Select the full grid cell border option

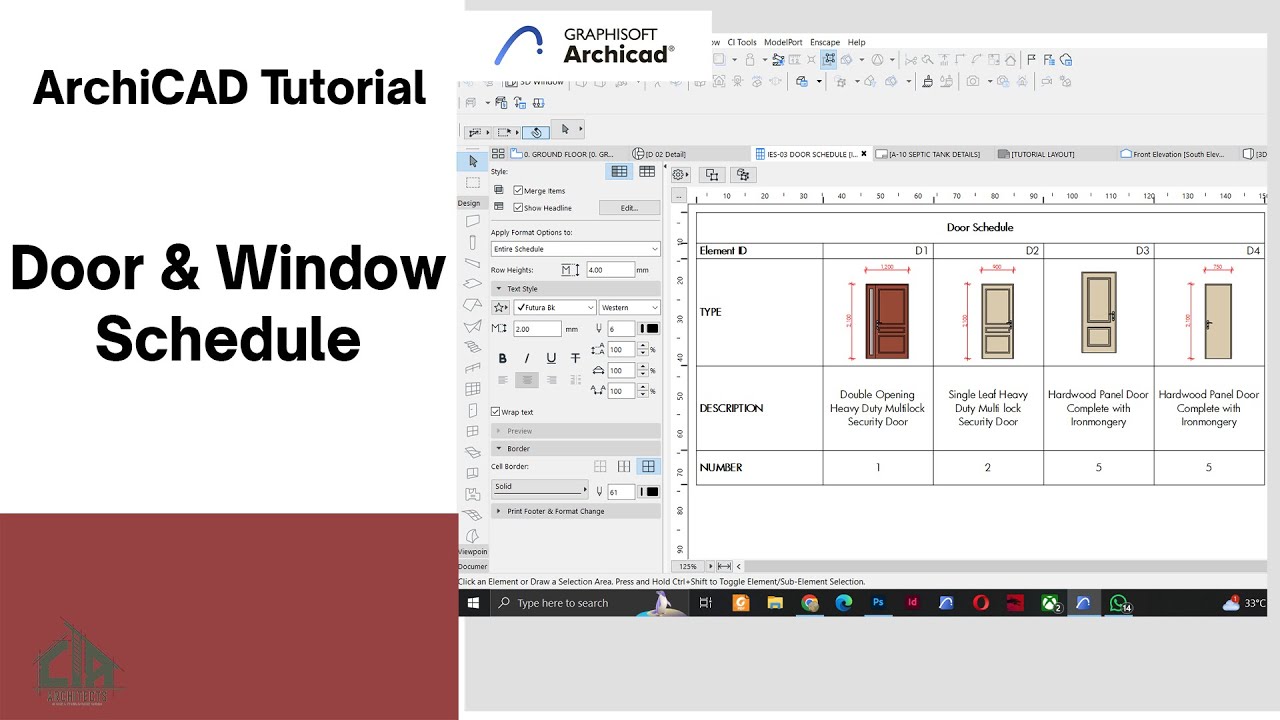point(648,466)
